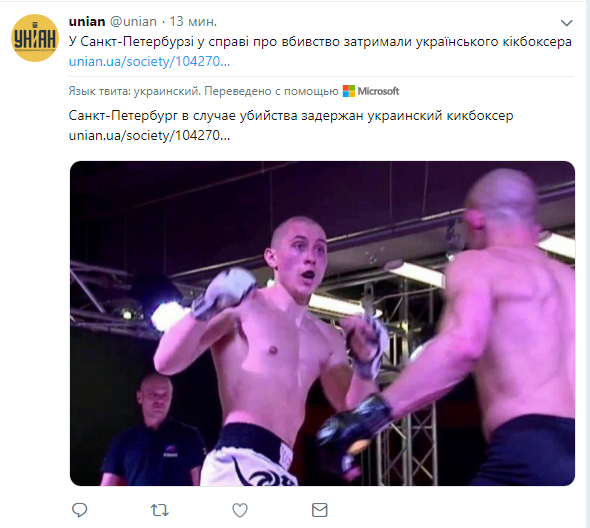The height and width of the screenshot is (528, 590).
Task: Click the Ukrainian tweet headline text
Action: click(320, 41)
